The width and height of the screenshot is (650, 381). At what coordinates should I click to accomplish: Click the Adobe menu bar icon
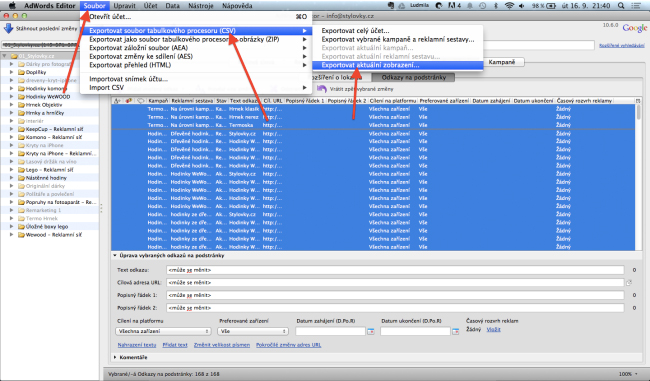pos(452,6)
